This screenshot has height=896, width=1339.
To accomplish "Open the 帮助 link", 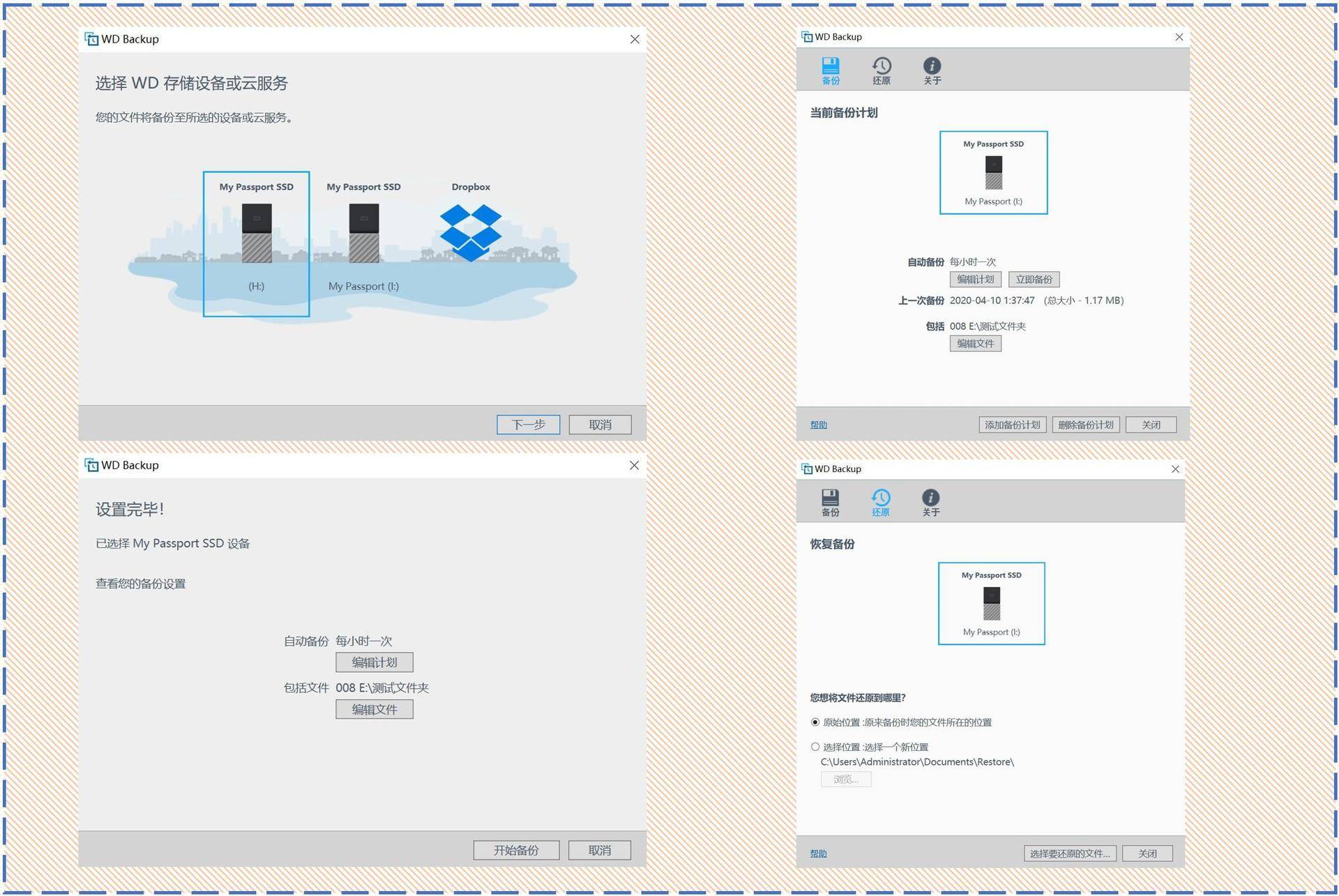I will (x=817, y=424).
